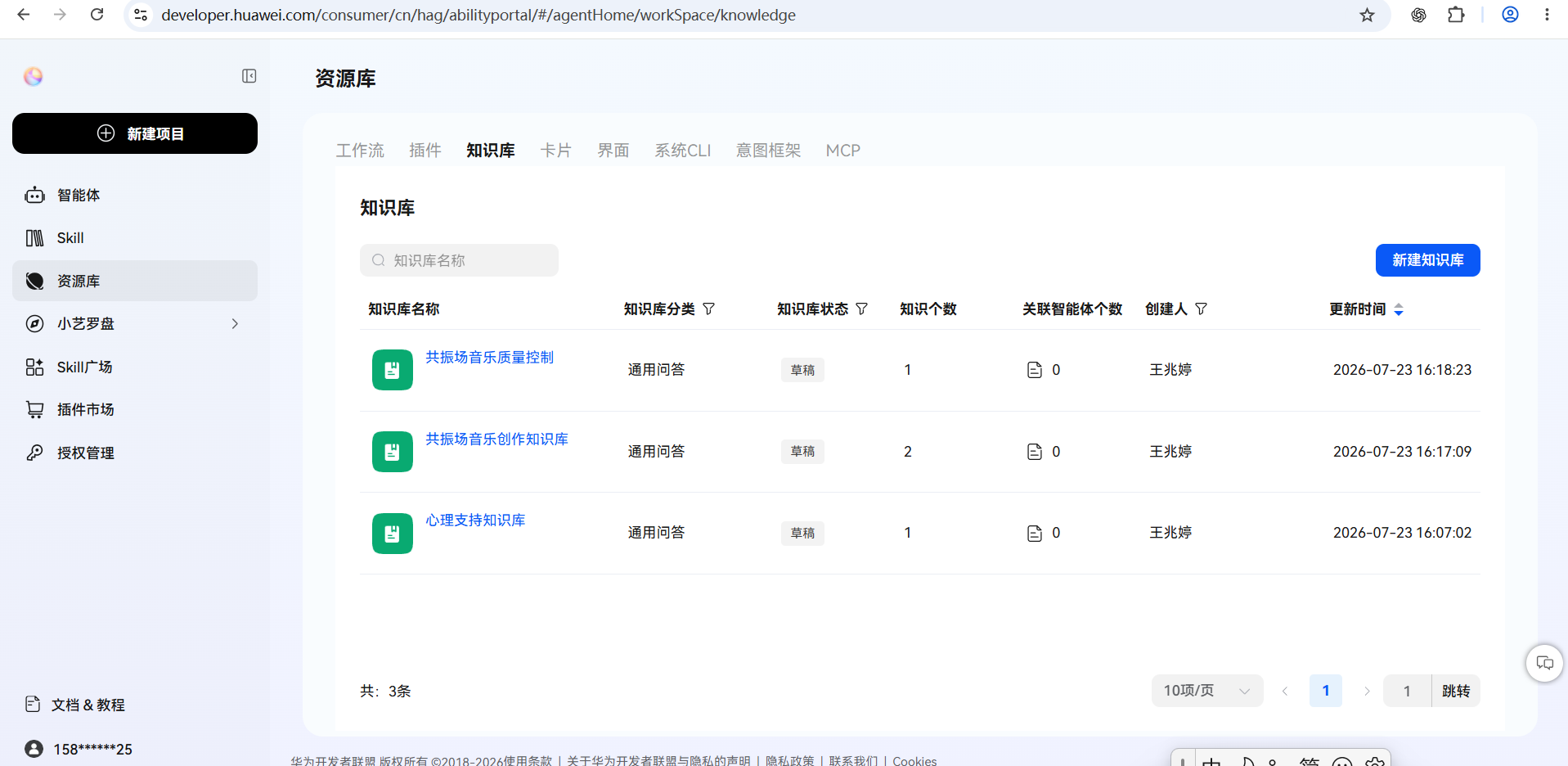The image size is (1568, 766).
Task: Open the 知识库状态 filter icon
Action: pyautogui.click(x=862, y=309)
